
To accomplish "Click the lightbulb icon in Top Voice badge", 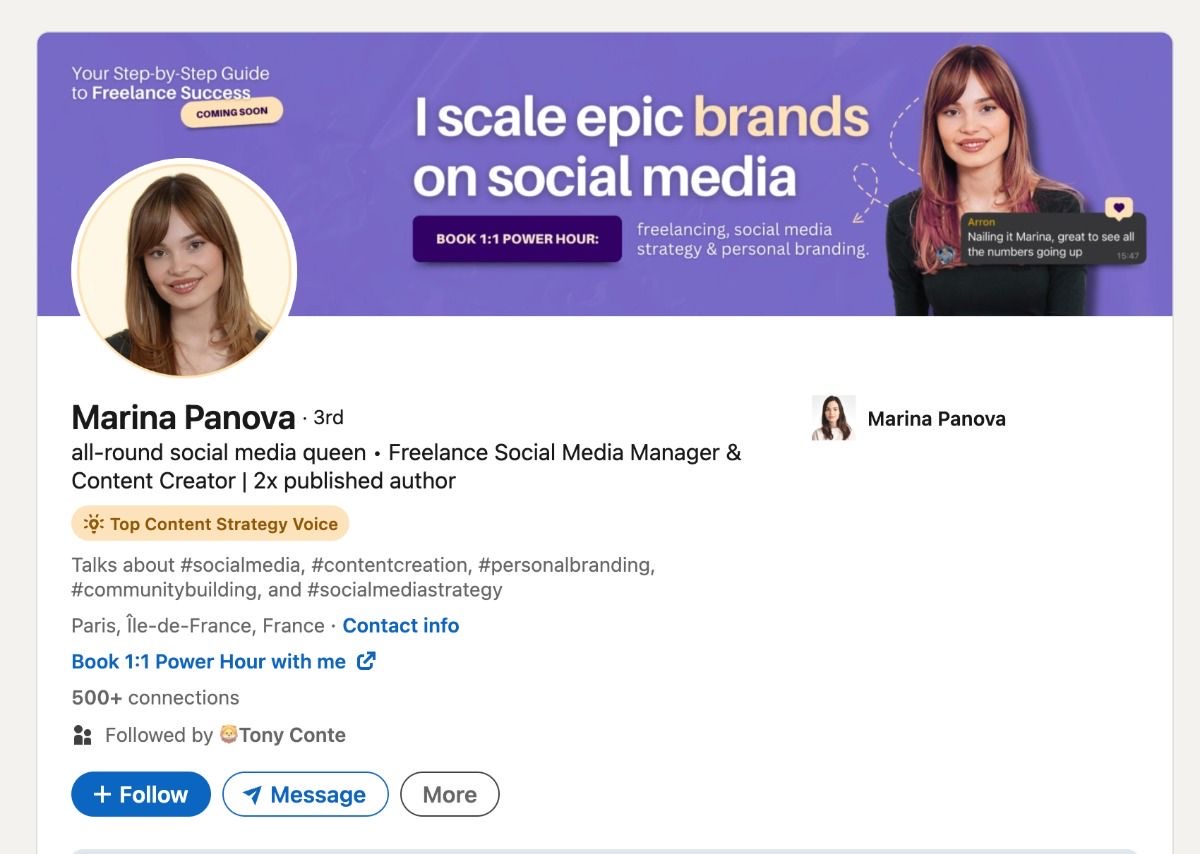I will (x=93, y=524).
